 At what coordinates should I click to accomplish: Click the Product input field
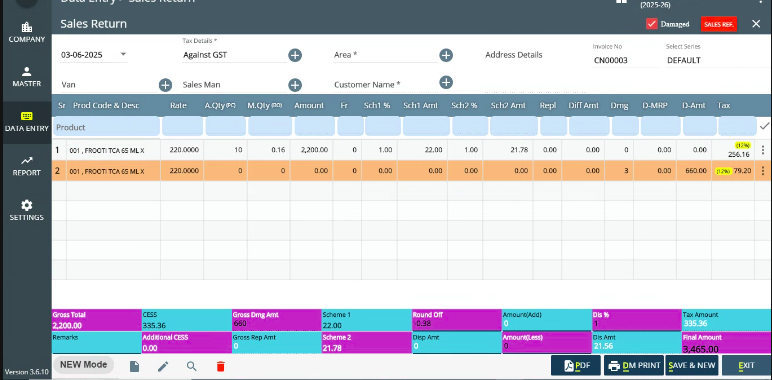[x=106, y=127]
